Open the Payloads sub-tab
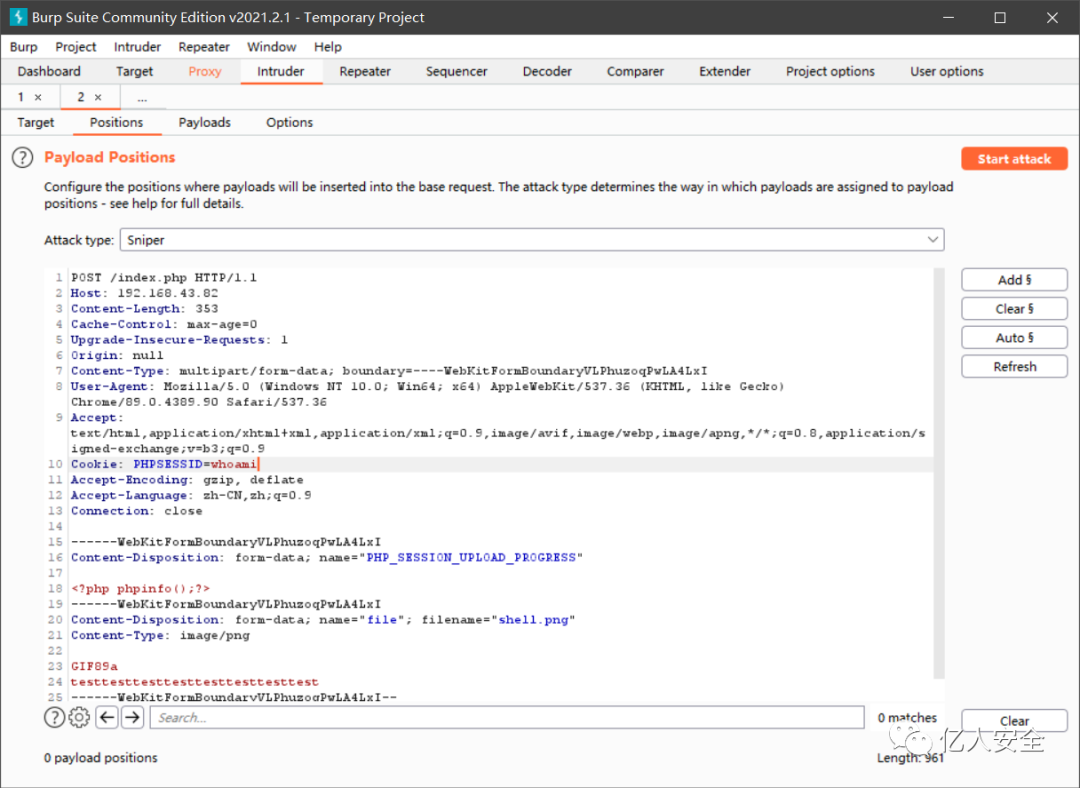Viewport: 1080px width, 788px height. [x=205, y=123]
